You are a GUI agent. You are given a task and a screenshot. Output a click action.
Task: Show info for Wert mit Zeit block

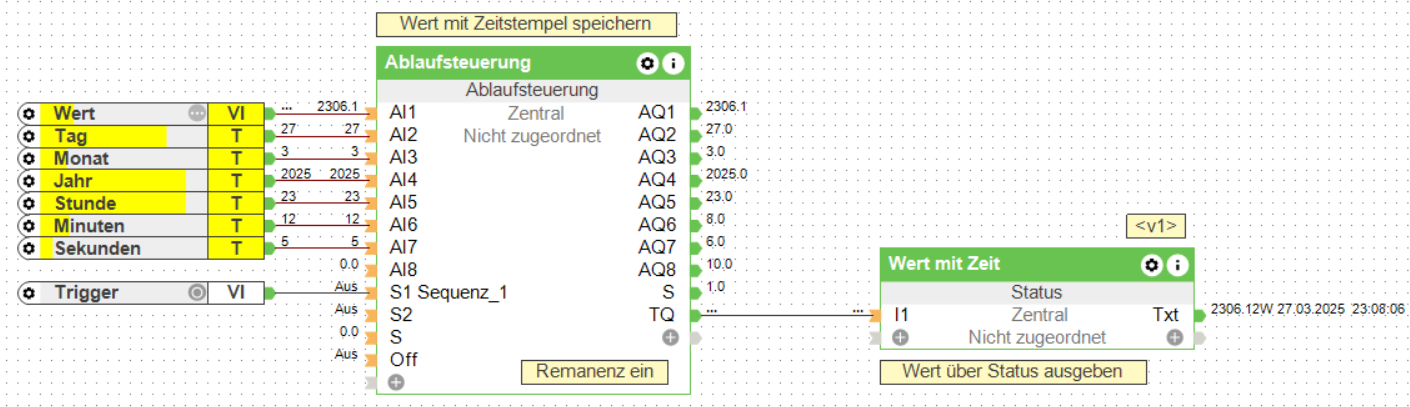1177,265
